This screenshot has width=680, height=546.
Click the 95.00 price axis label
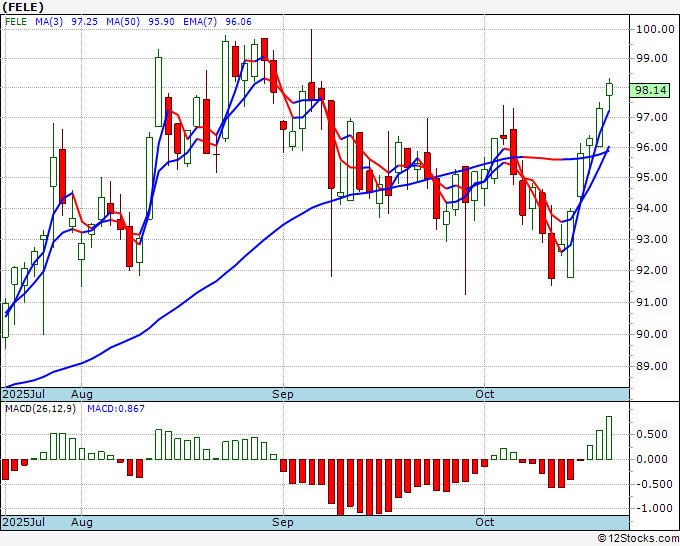tap(652, 177)
